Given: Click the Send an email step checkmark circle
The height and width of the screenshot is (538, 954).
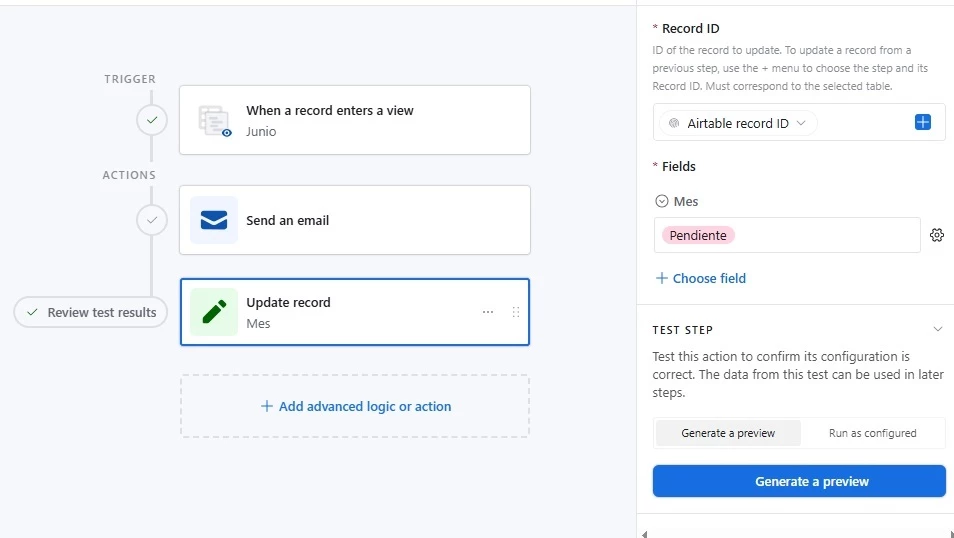Looking at the screenshot, I should (151, 220).
